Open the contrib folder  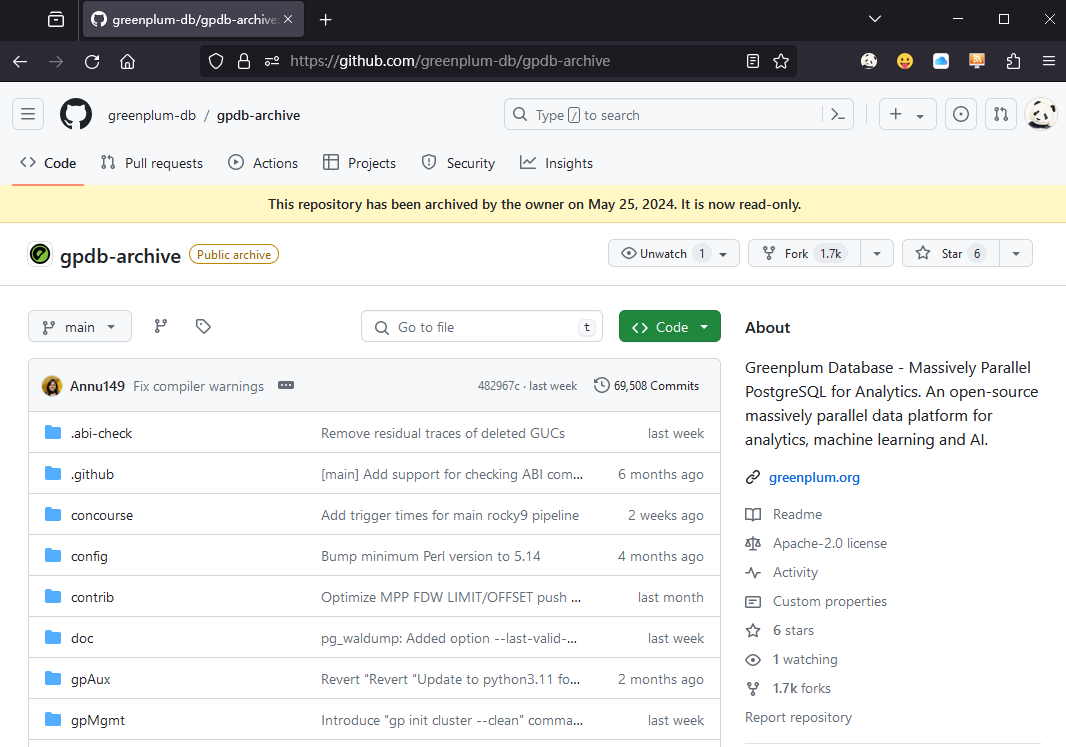tap(92, 597)
